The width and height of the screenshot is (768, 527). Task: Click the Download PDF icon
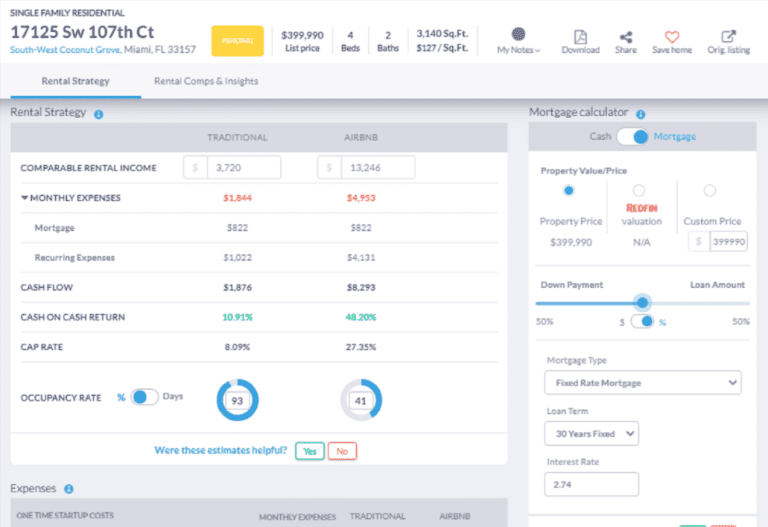coord(580,35)
